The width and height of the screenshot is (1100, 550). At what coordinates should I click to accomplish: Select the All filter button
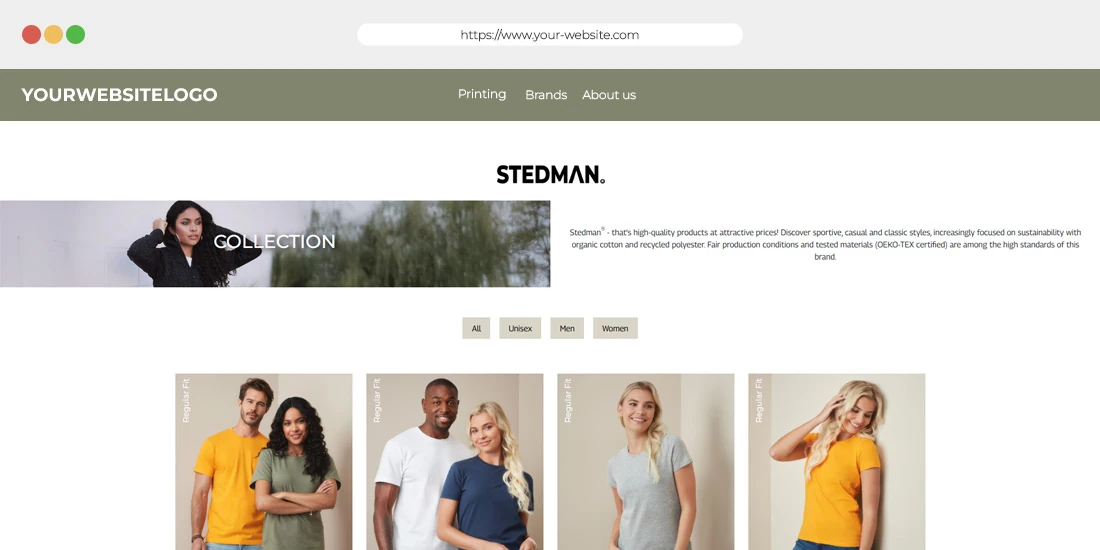[x=476, y=328]
